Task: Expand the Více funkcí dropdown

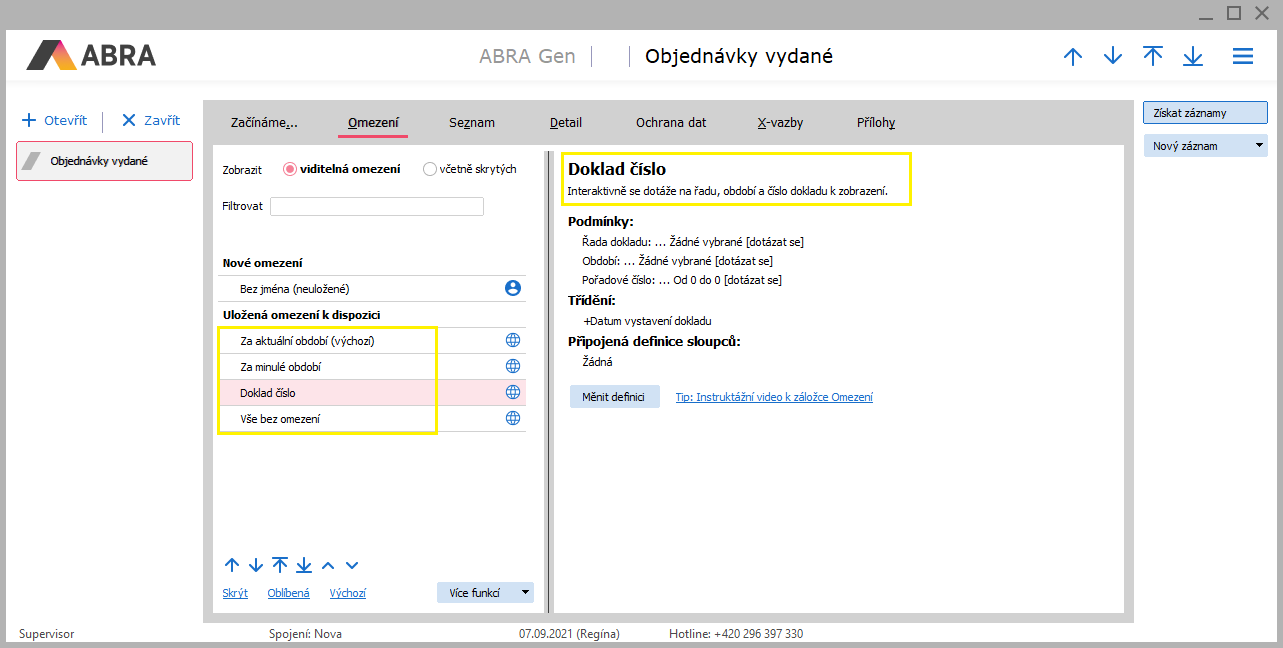Action: click(x=525, y=593)
